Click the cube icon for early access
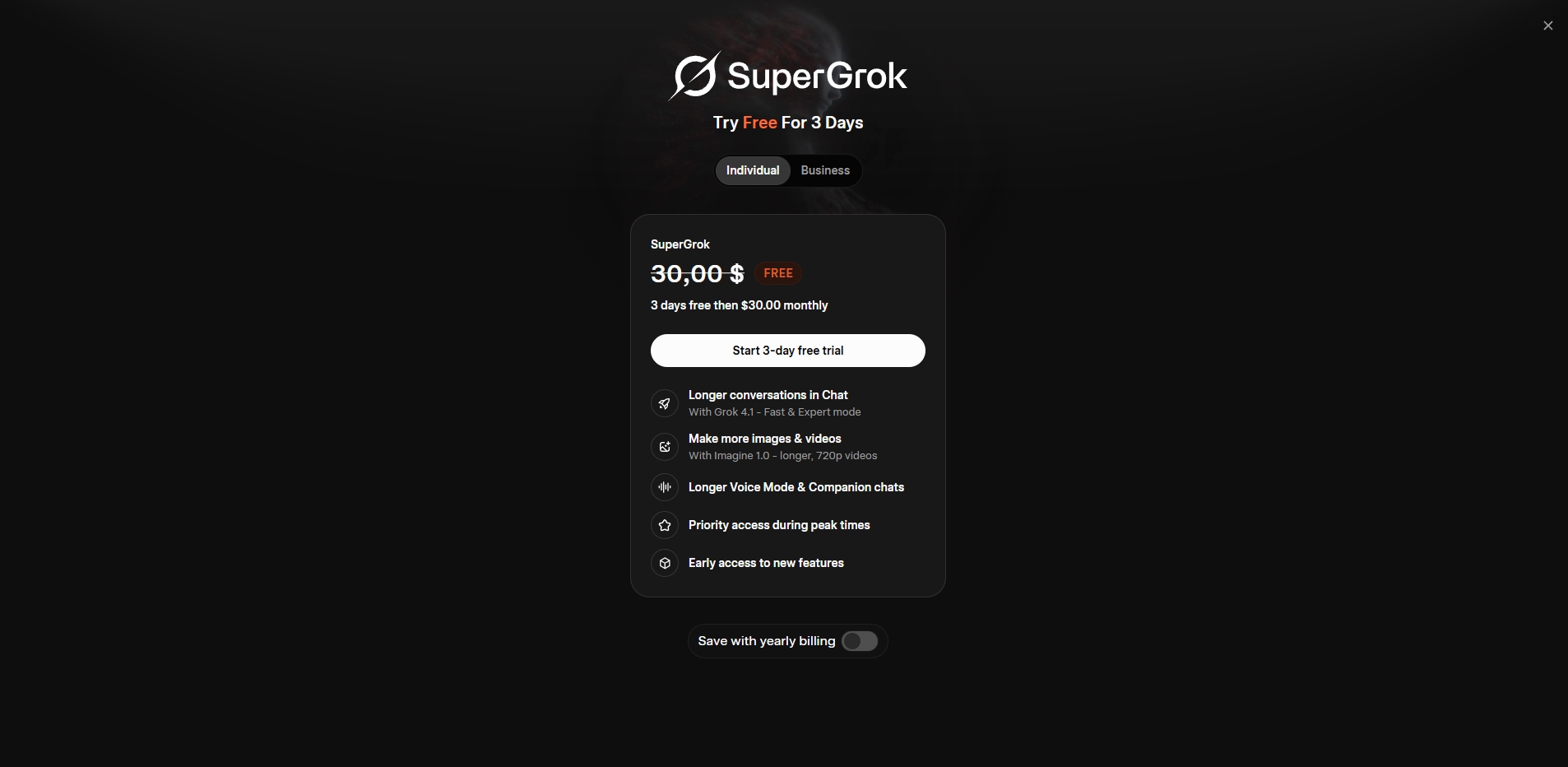This screenshot has height=767, width=1568. point(665,563)
